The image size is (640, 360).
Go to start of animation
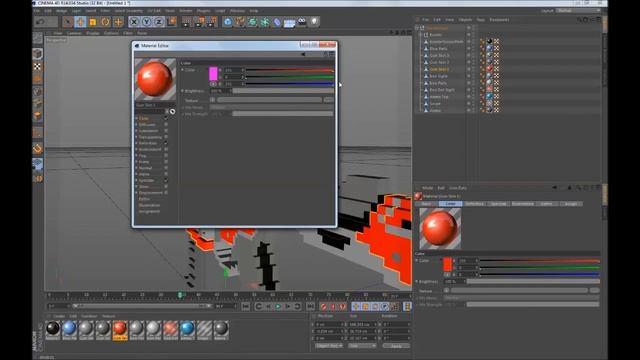(245, 306)
